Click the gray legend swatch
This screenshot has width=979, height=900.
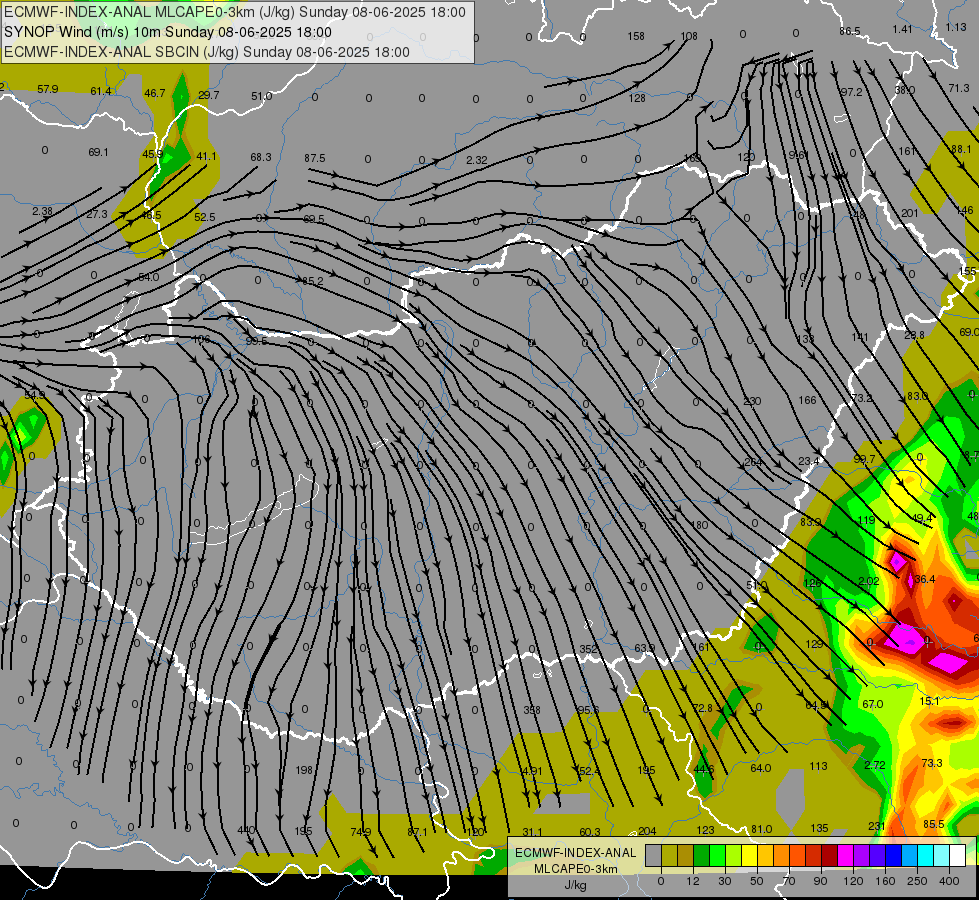tap(653, 856)
